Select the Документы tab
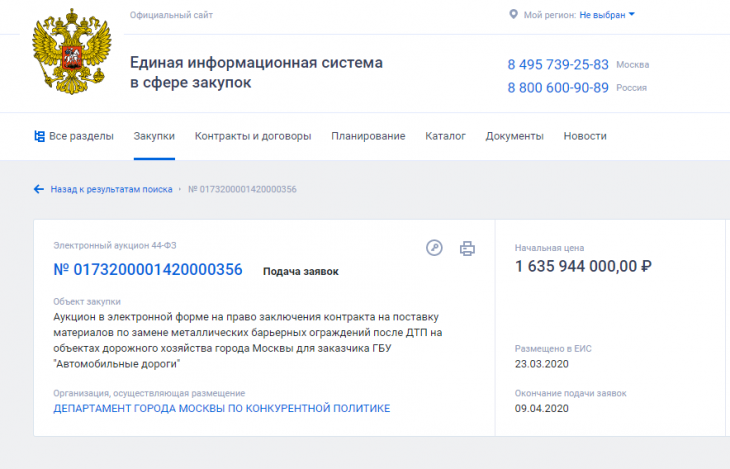 [514, 136]
